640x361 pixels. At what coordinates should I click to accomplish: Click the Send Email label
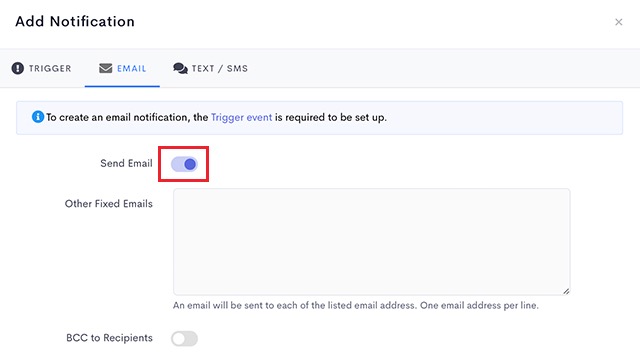coord(126,163)
